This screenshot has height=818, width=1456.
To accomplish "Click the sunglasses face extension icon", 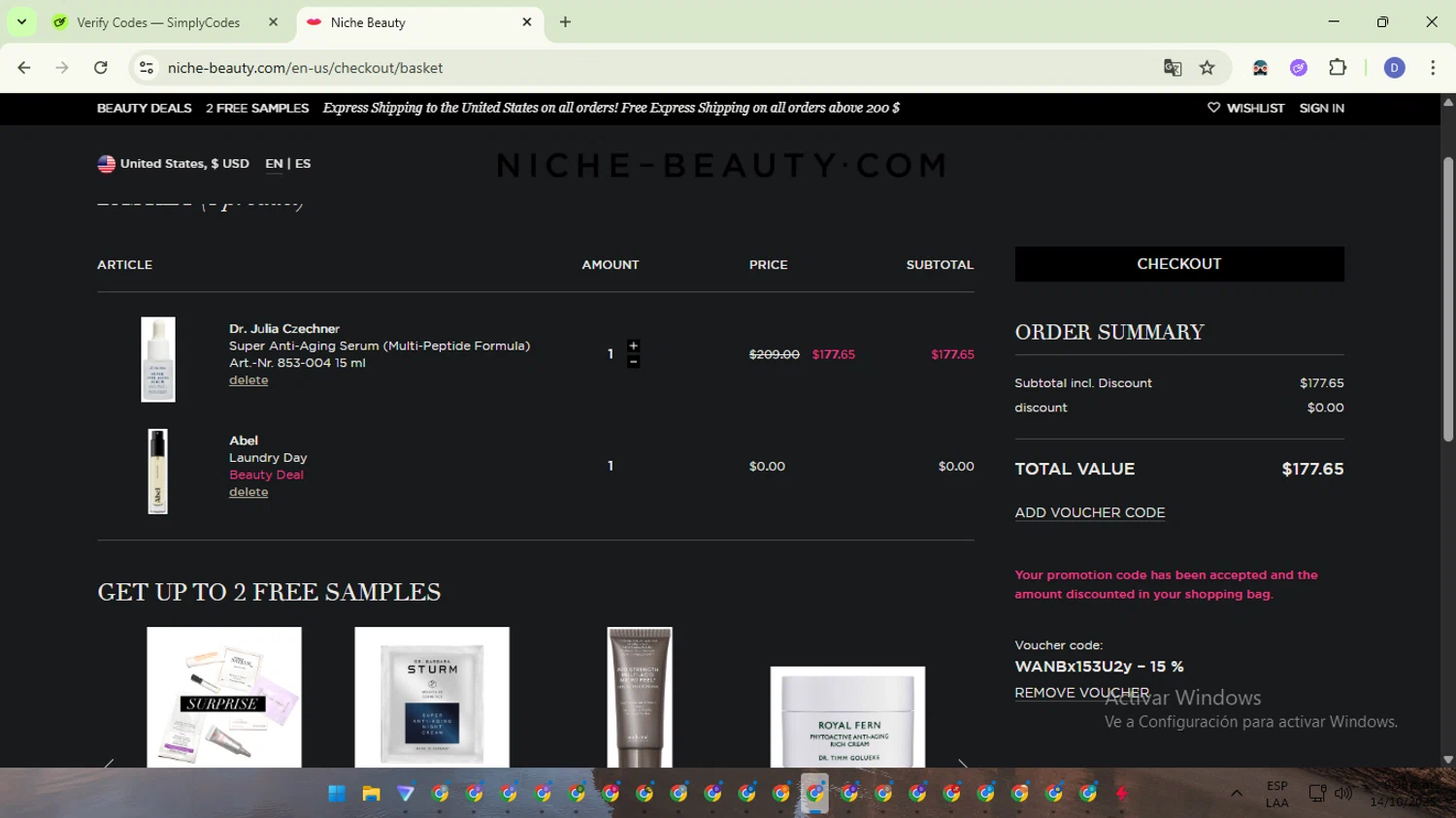I will [1260, 68].
